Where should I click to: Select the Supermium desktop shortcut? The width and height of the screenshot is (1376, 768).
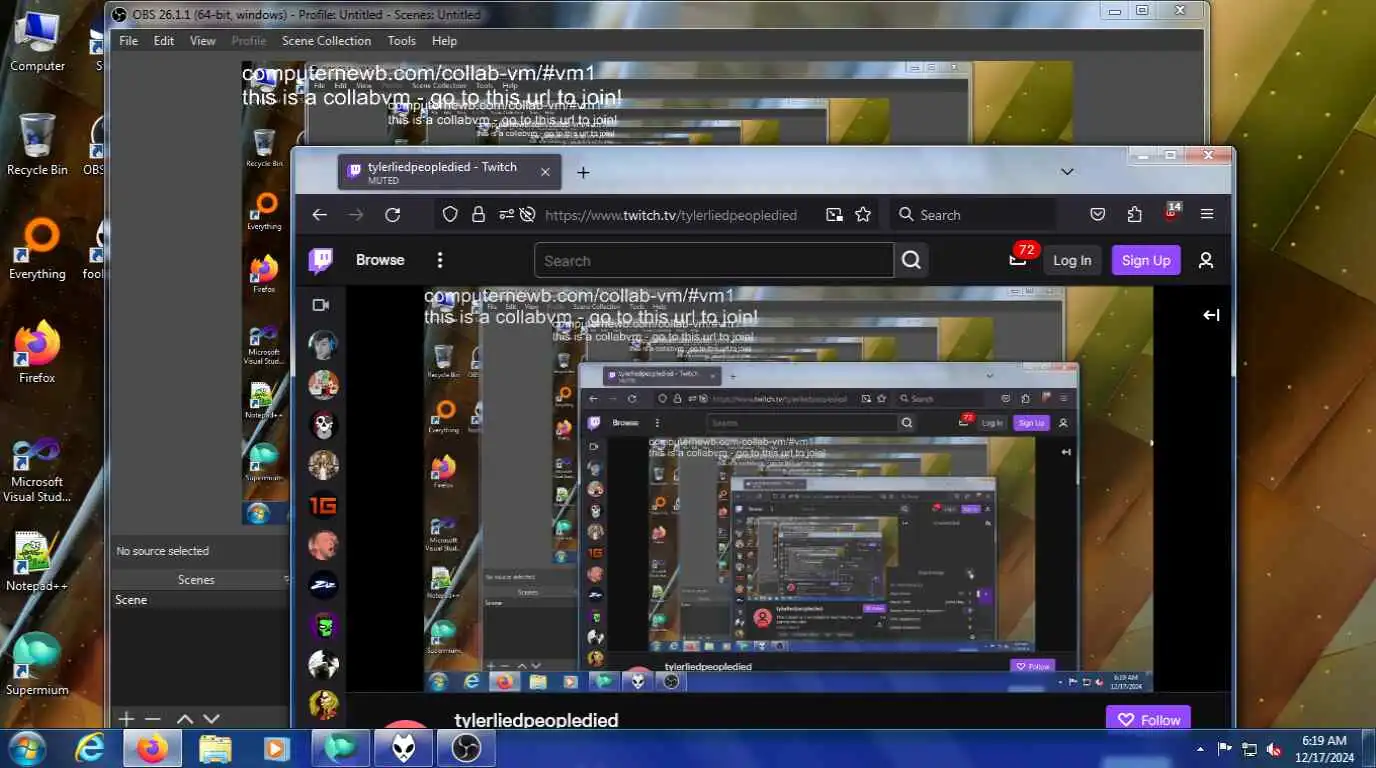[37, 662]
